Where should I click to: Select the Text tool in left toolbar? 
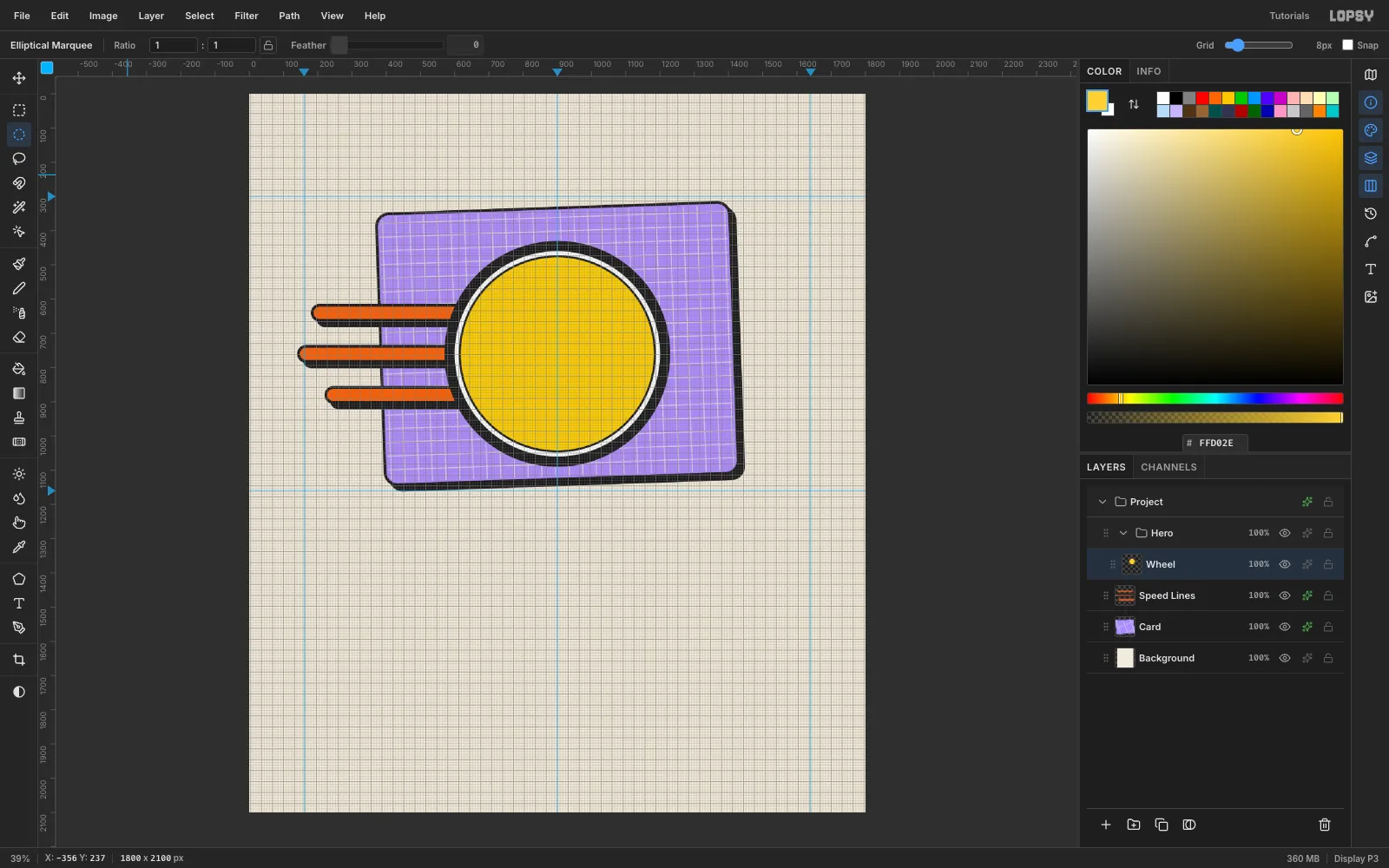click(19, 603)
